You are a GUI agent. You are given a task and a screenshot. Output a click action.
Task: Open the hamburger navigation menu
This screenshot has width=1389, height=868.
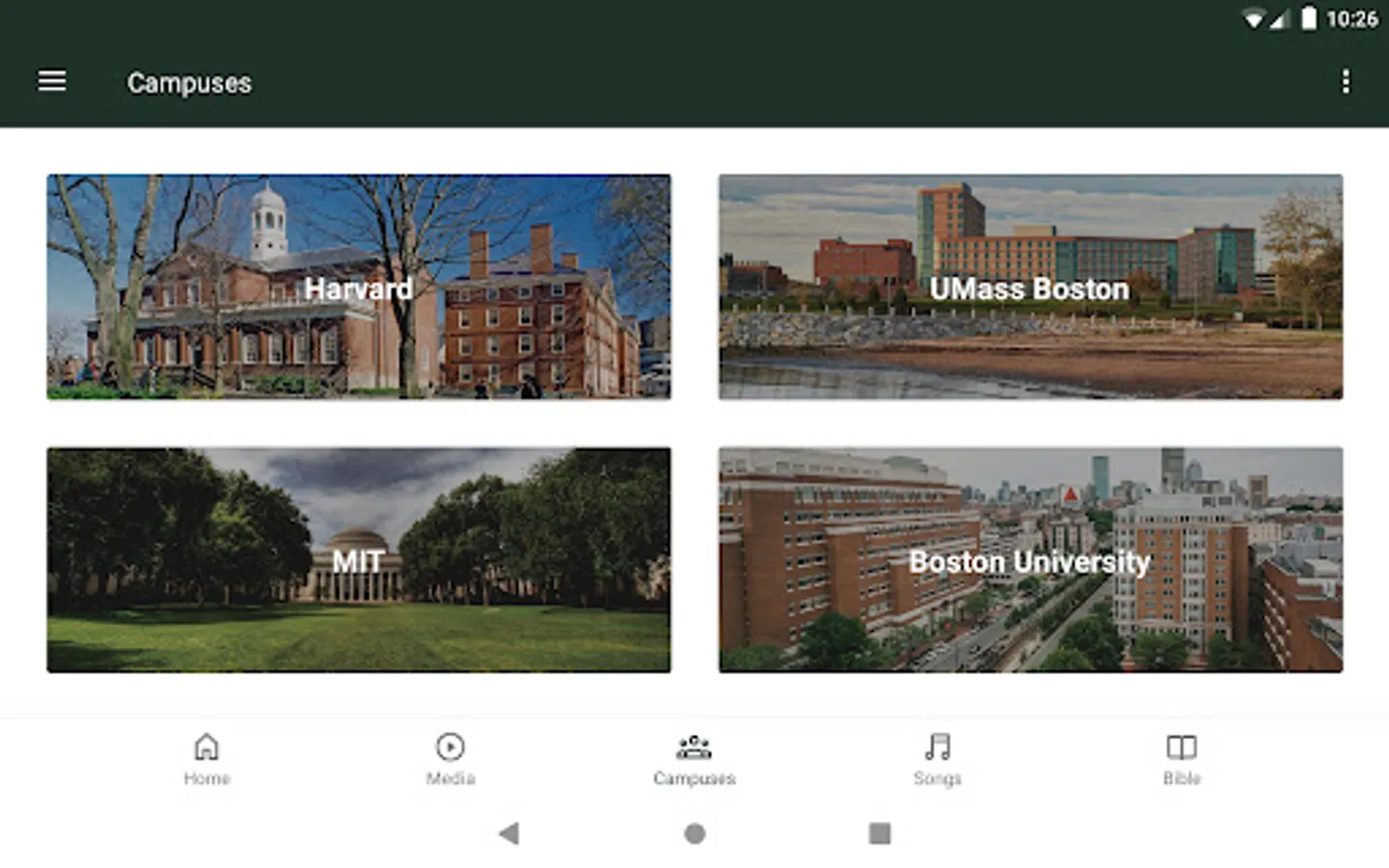(52, 82)
